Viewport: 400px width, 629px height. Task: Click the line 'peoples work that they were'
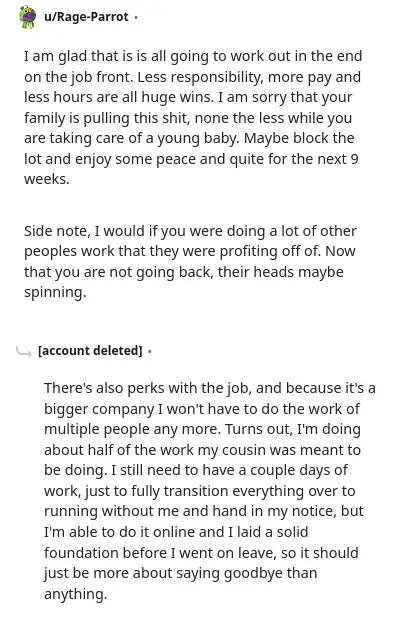(189, 251)
